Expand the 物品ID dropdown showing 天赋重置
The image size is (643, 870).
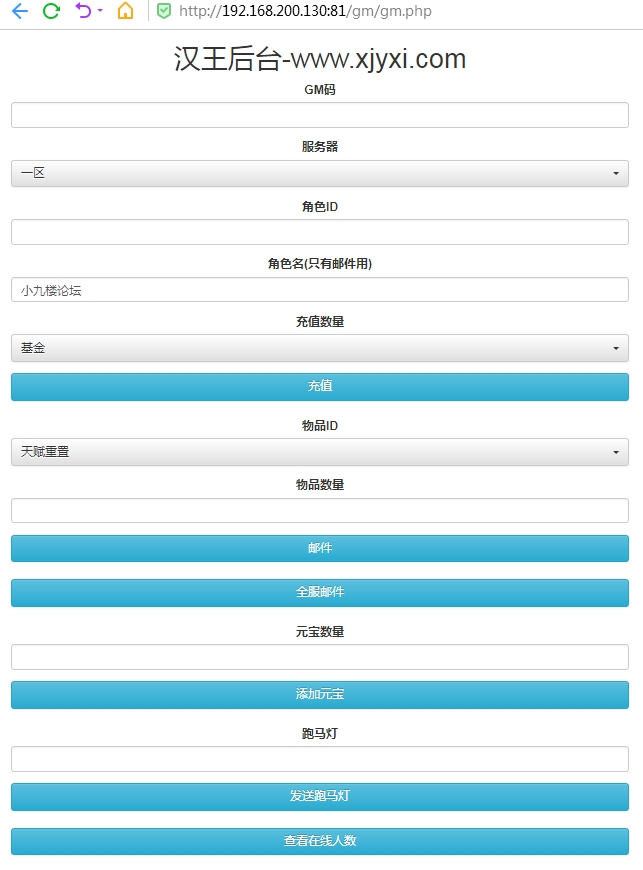click(x=319, y=452)
